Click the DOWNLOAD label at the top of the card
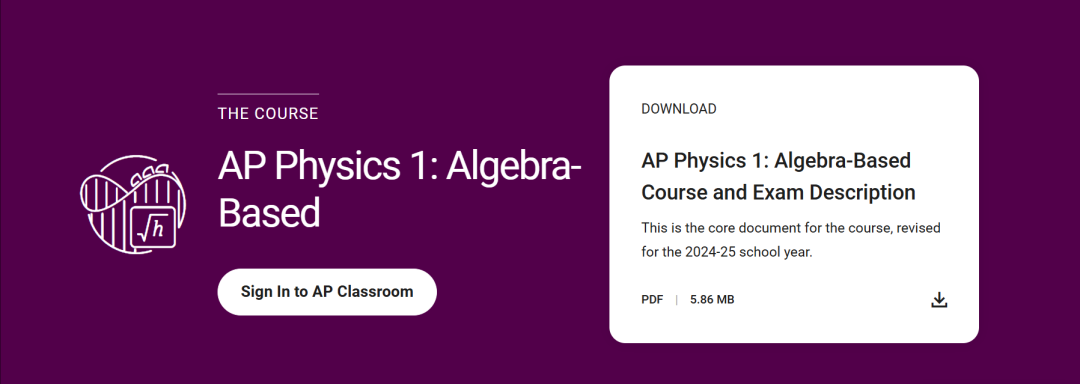The image size is (1080, 384). (x=678, y=109)
